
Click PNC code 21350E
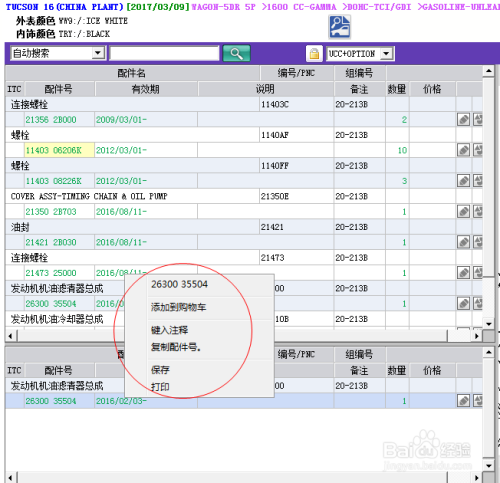tap(275, 197)
